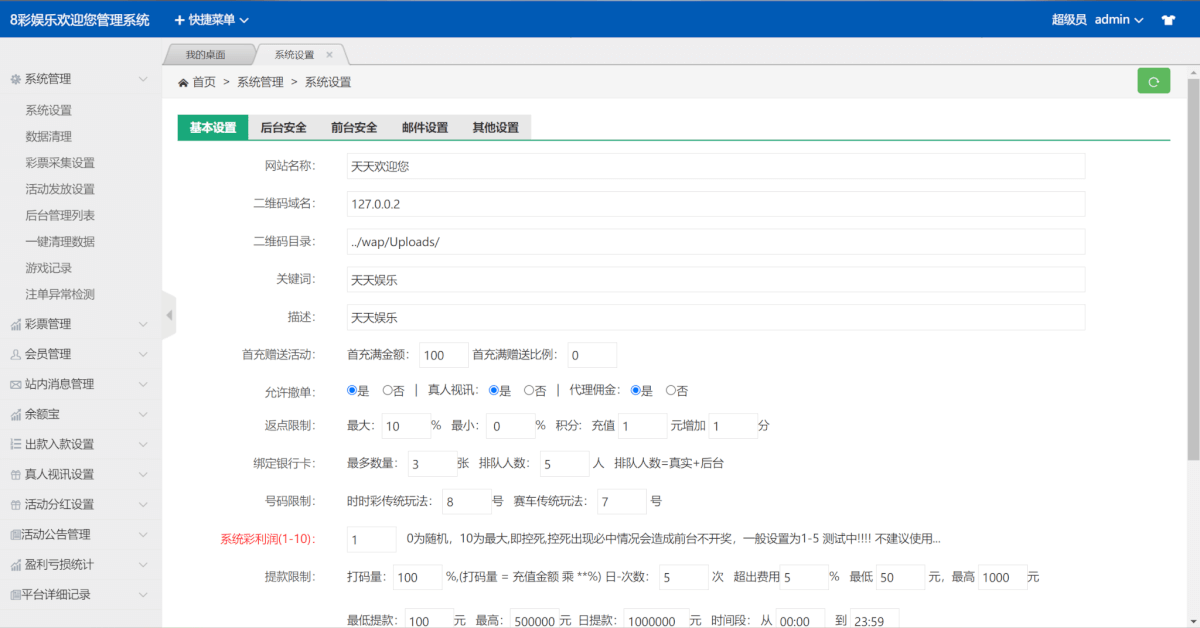Click the 网站名称 input field
The height and width of the screenshot is (628, 1200).
tap(715, 166)
